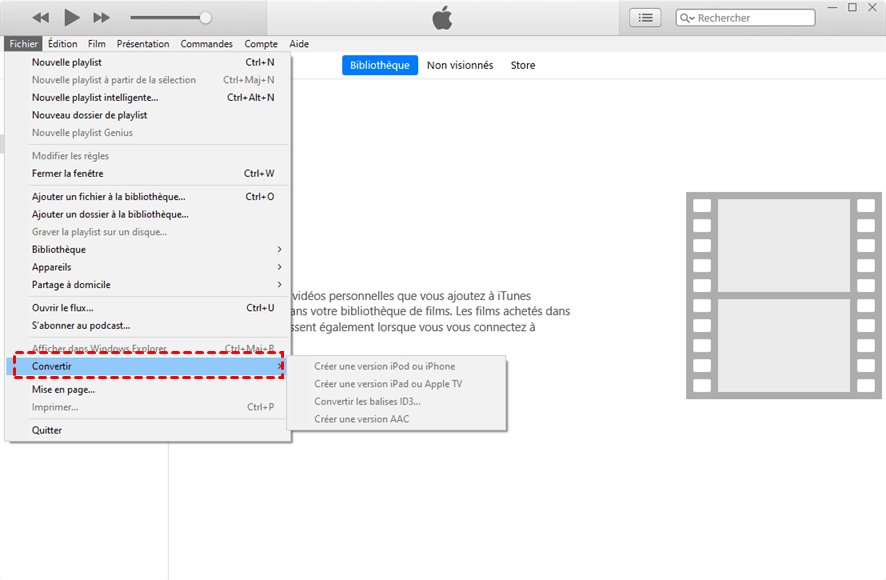
Task: Choose Ajouter un fichier à la bibliothèque
Action: pos(108,197)
